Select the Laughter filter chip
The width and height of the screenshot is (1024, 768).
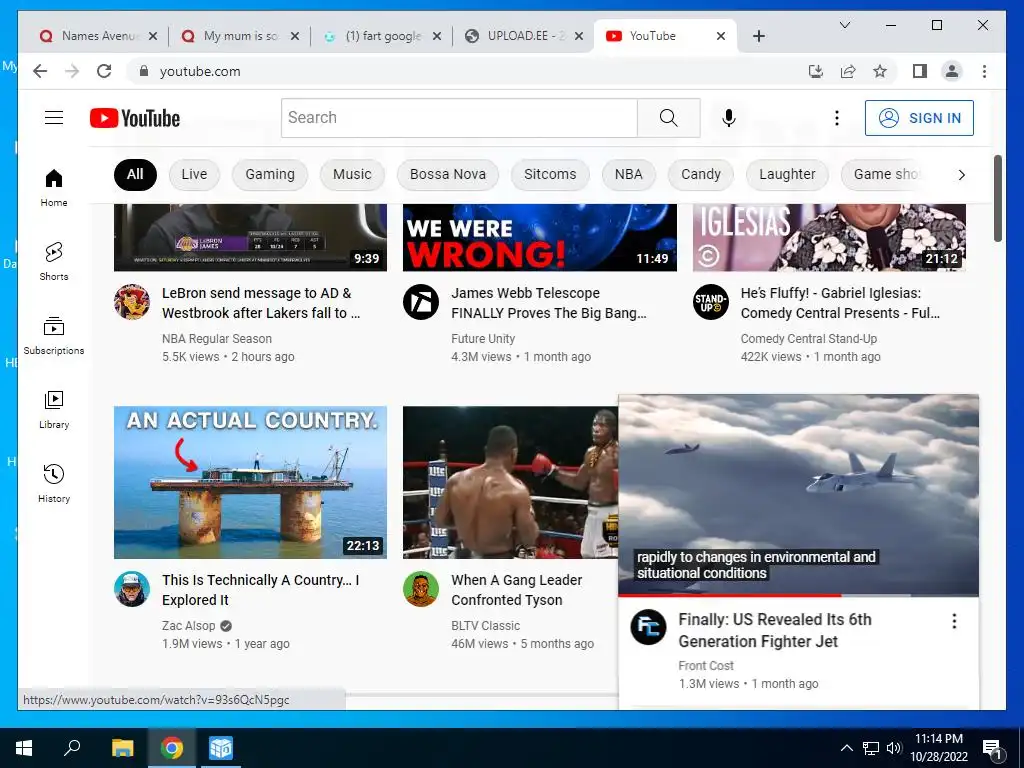(x=787, y=174)
